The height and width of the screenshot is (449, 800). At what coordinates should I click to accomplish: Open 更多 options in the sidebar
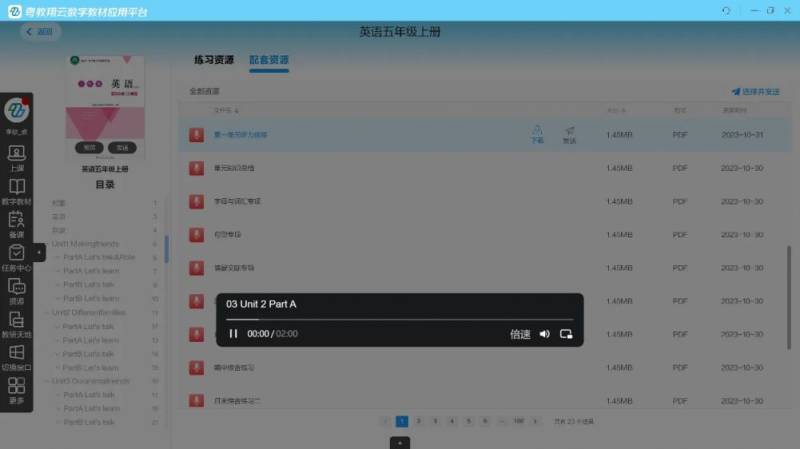click(16, 390)
